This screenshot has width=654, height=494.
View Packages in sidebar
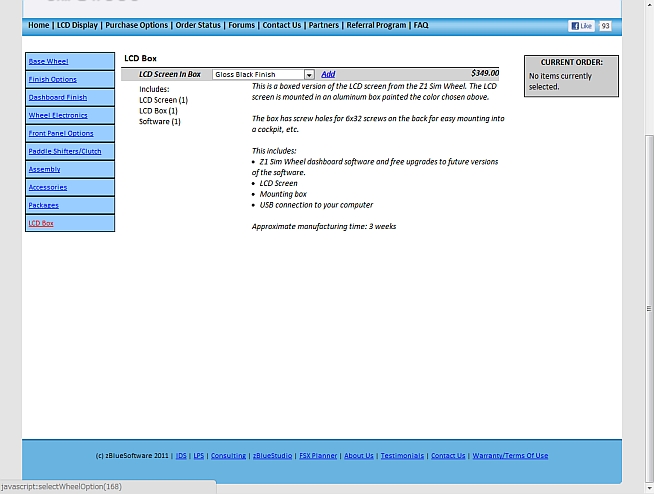[43, 205]
